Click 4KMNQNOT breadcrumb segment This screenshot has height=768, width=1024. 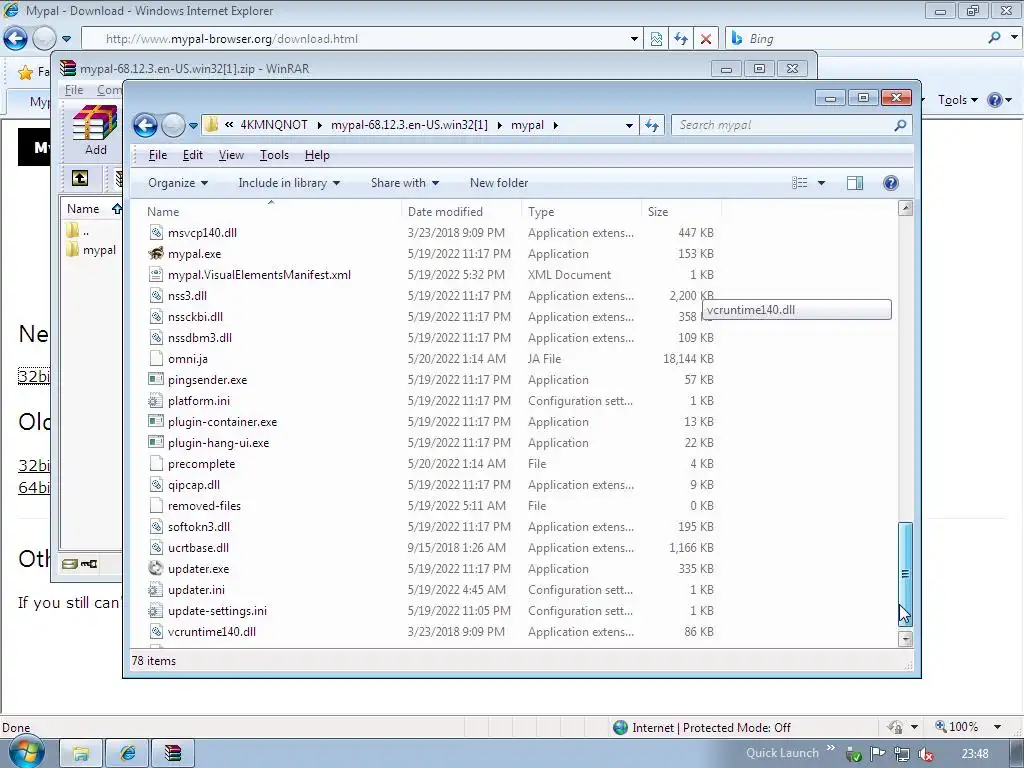[x=274, y=125]
